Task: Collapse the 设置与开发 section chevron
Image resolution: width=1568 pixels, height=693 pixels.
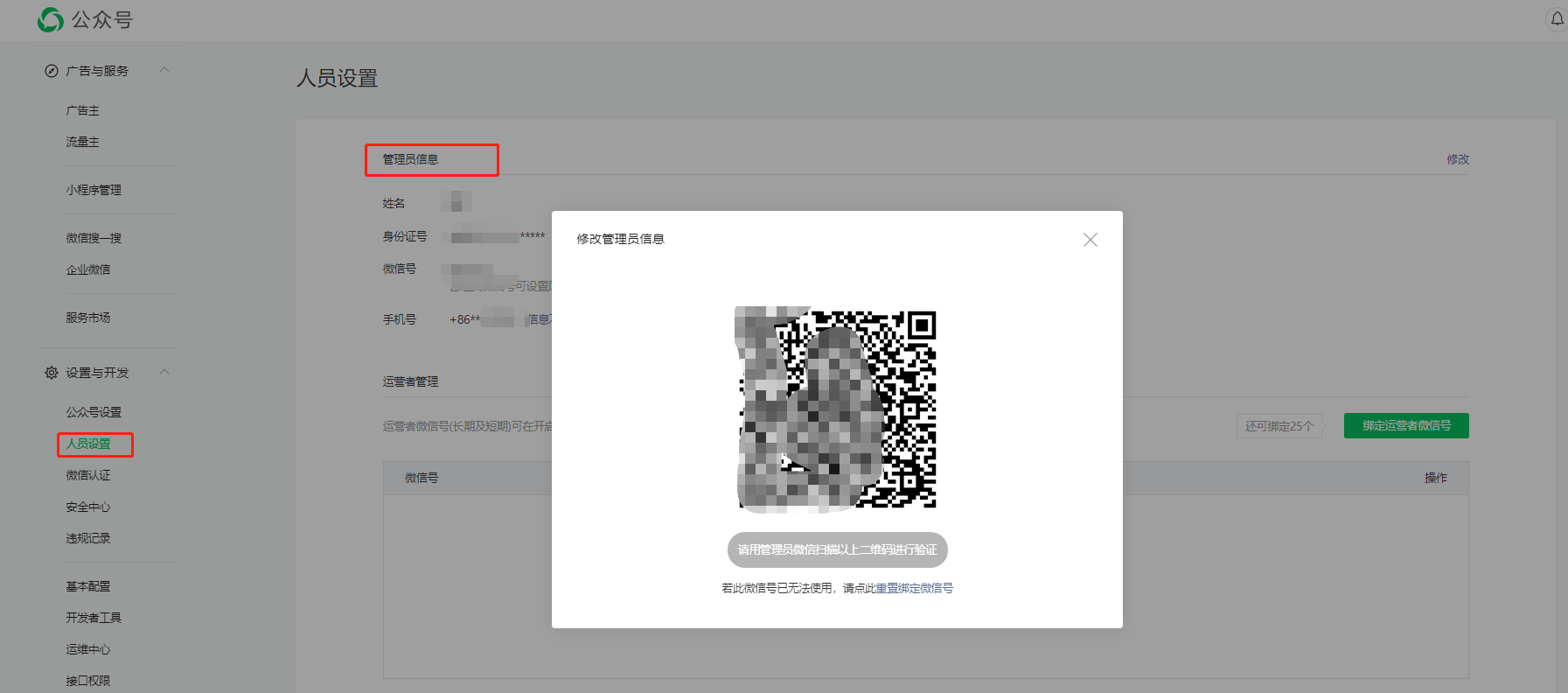Action: [164, 372]
